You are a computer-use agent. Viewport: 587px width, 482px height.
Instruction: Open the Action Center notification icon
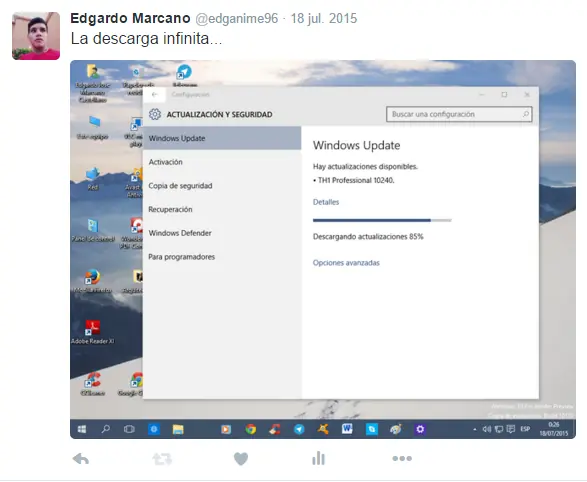pos(511,429)
